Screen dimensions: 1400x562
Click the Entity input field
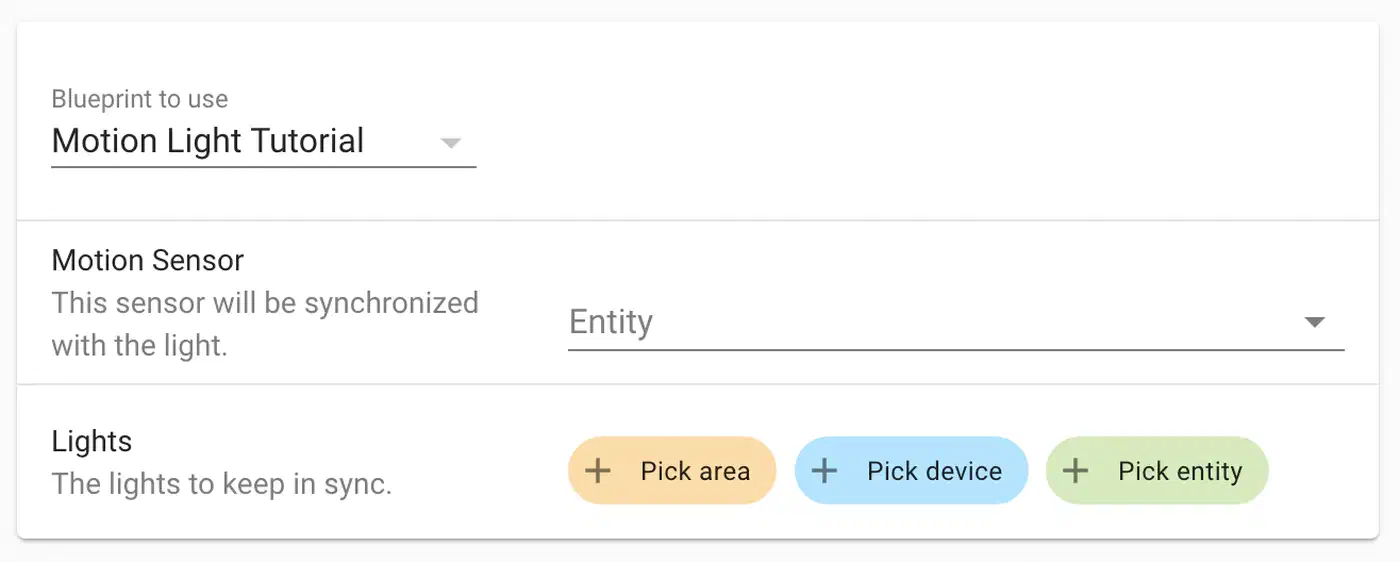point(930,322)
